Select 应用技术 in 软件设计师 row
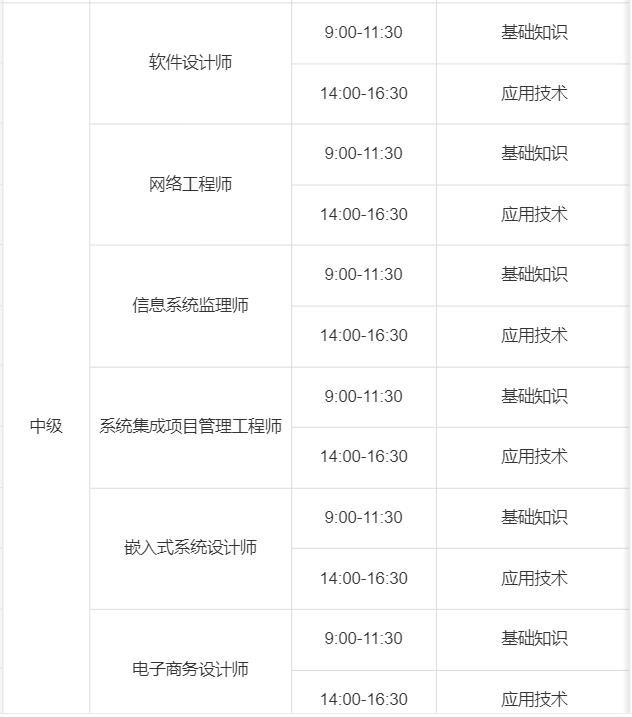 pyautogui.click(x=534, y=93)
